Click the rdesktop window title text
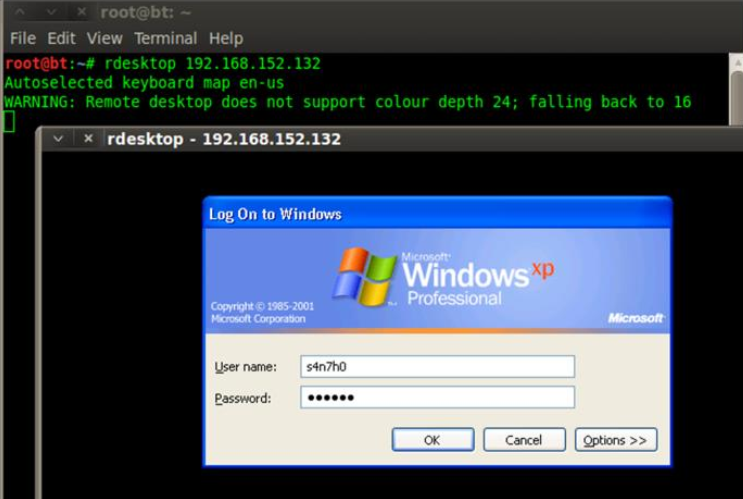The width and height of the screenshot is (743, 499). point(224,139)
